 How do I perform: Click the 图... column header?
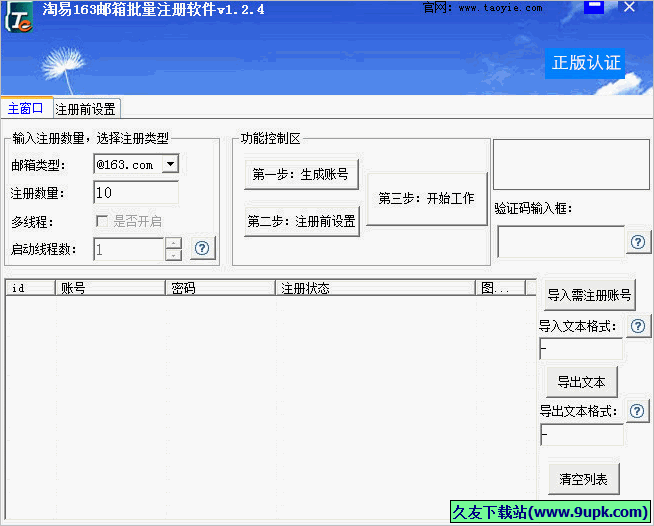[500, 288]
